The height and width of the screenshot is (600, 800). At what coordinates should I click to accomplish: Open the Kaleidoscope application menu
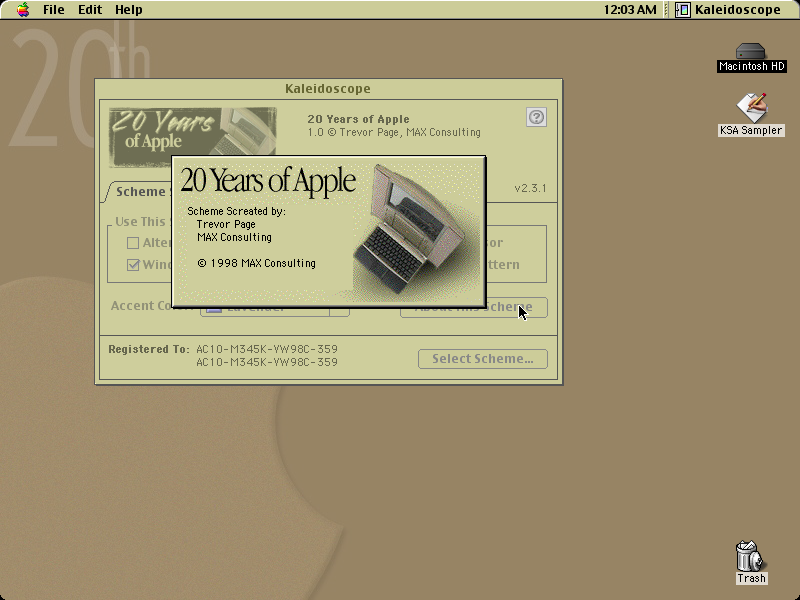(x=728, y=10)
